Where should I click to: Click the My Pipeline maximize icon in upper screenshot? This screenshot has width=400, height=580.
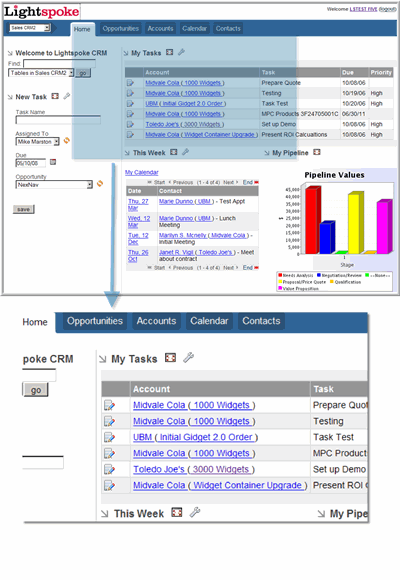317,152
